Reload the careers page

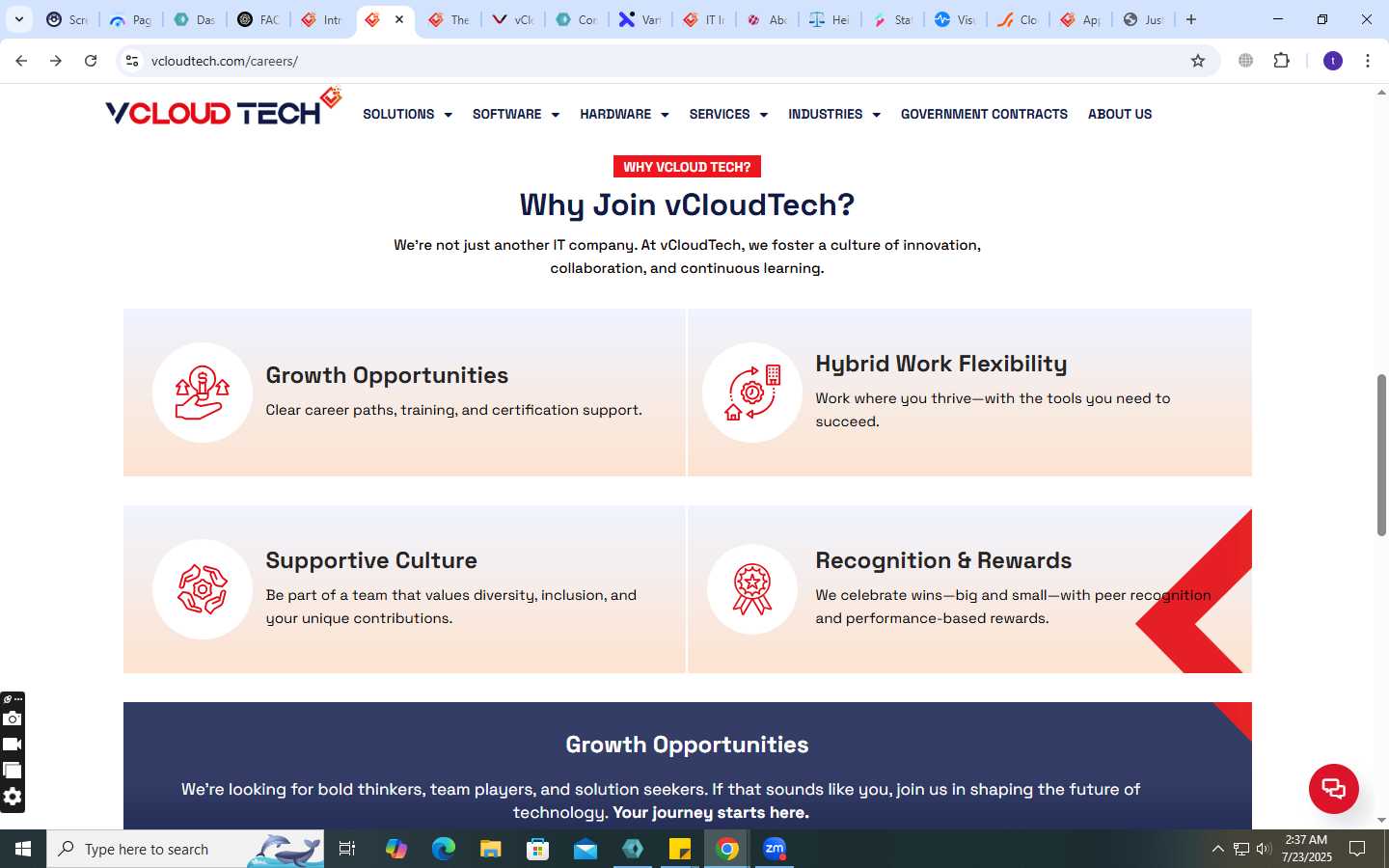click(x=91, y=61)
